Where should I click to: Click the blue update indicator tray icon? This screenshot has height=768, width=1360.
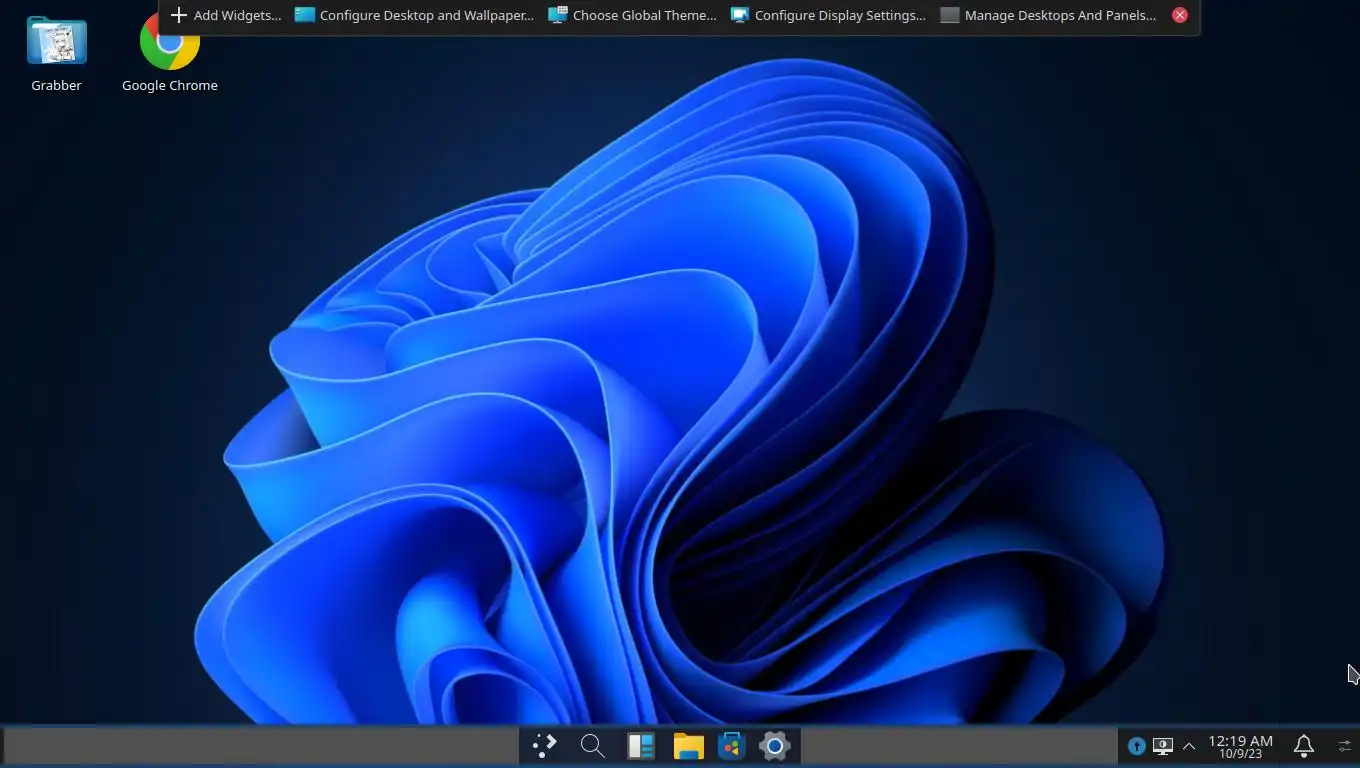[x=1136, y=746]
